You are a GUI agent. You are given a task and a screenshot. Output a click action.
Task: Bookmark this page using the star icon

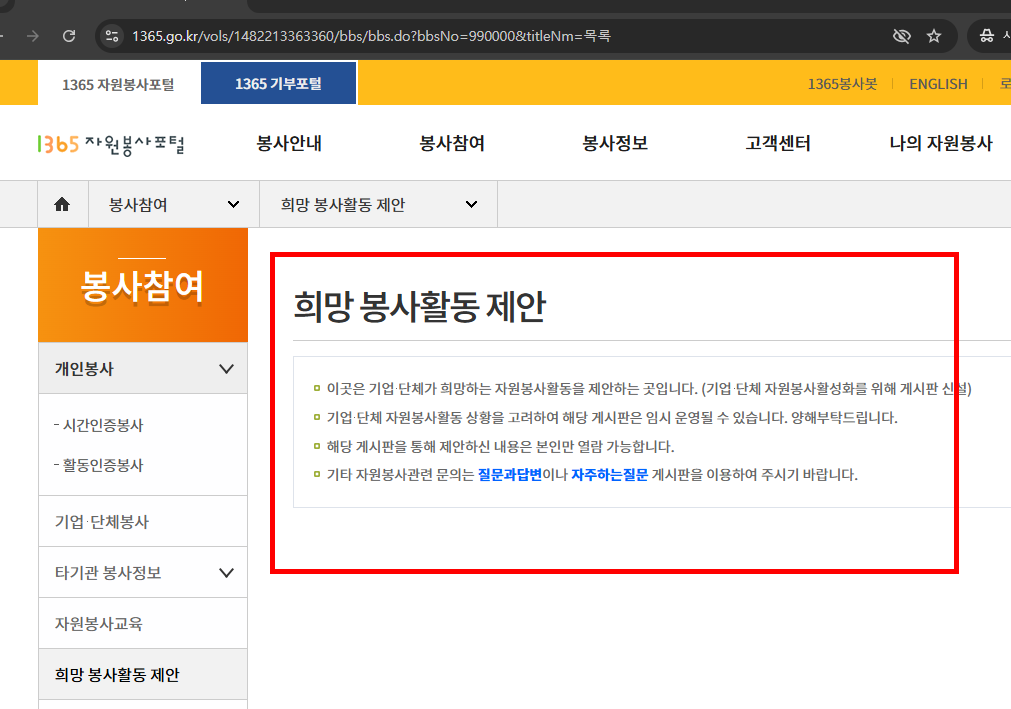tap(934, 35)
